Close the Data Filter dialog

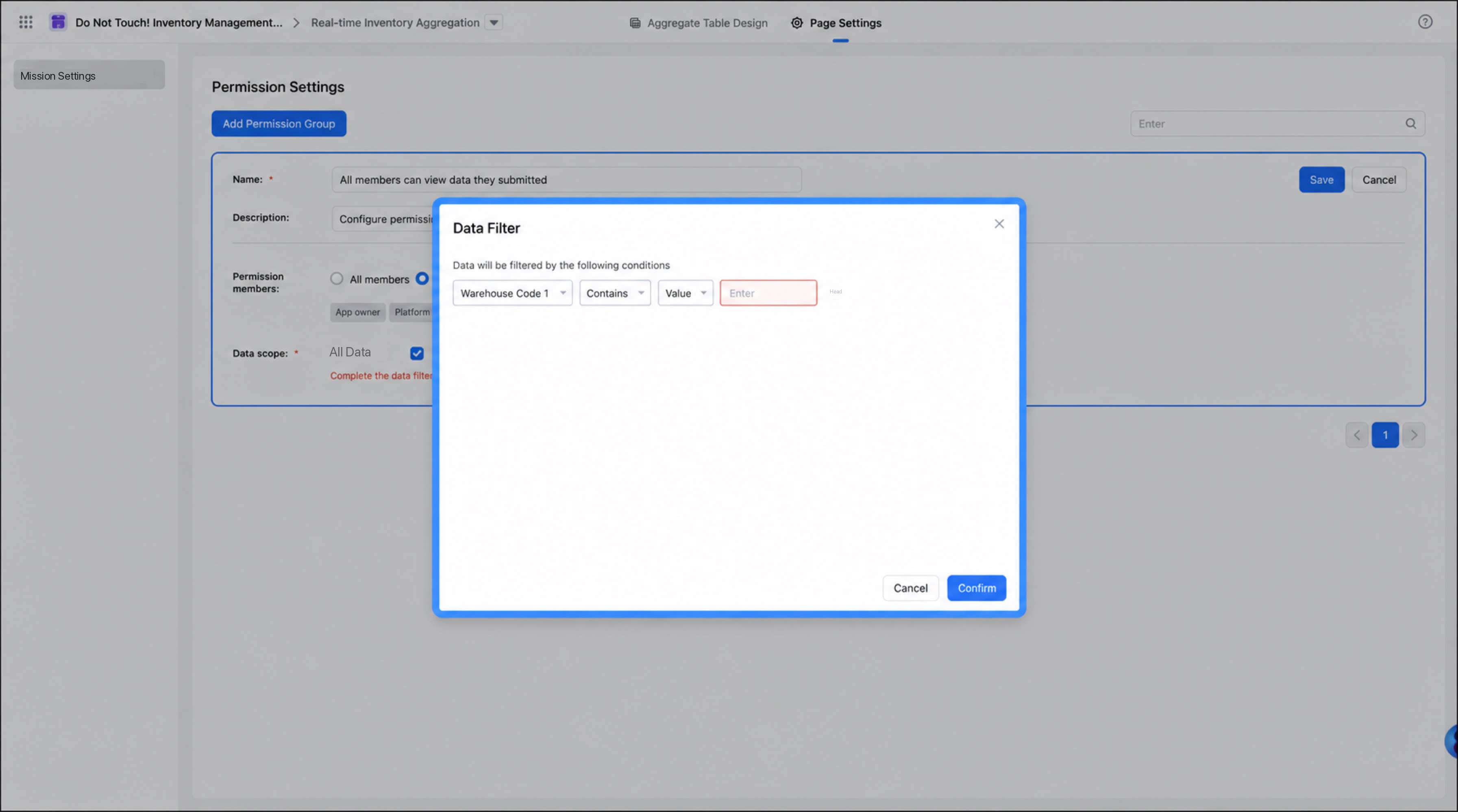999,224
